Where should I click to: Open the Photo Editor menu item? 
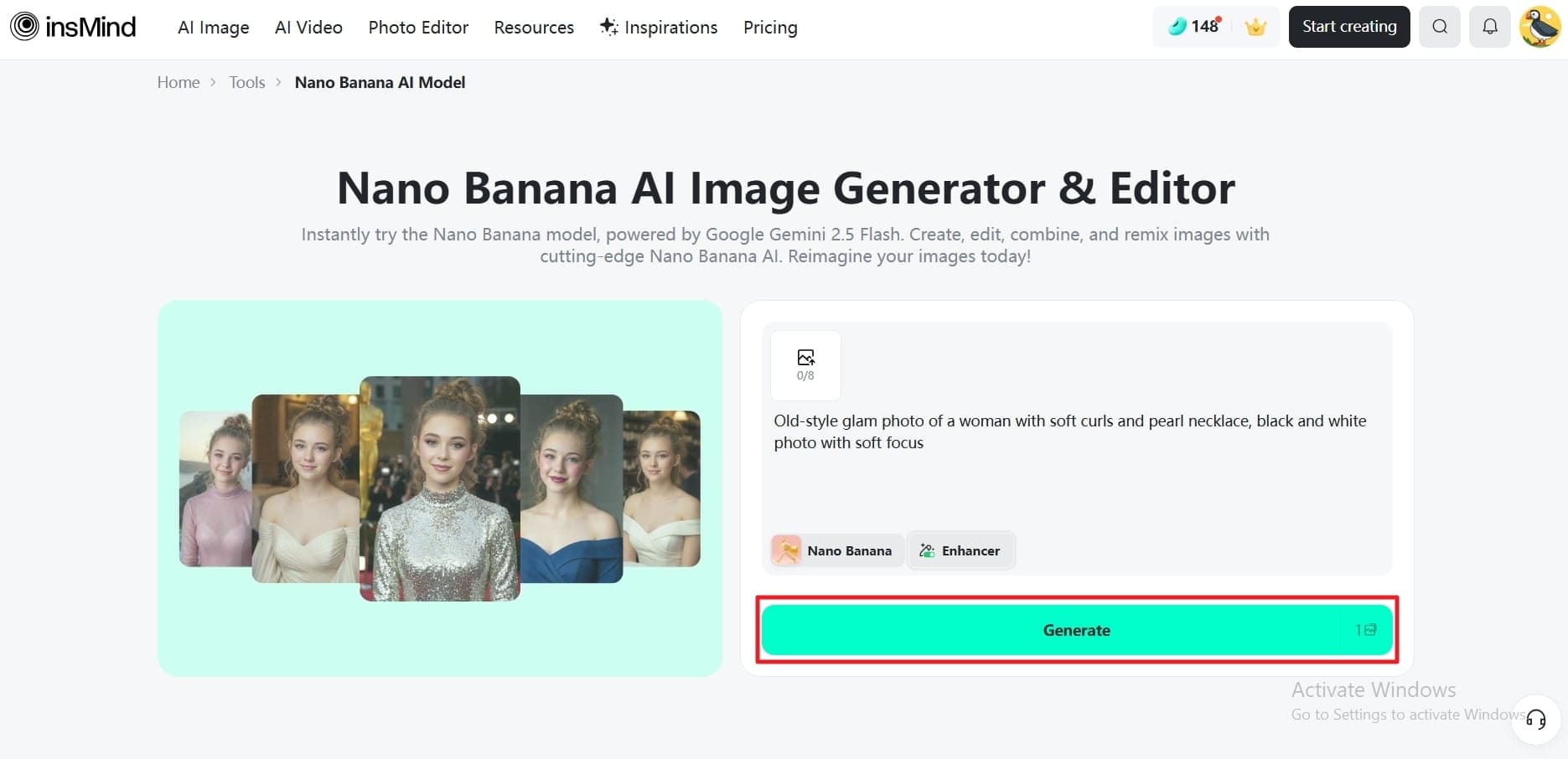coord(418,28)
